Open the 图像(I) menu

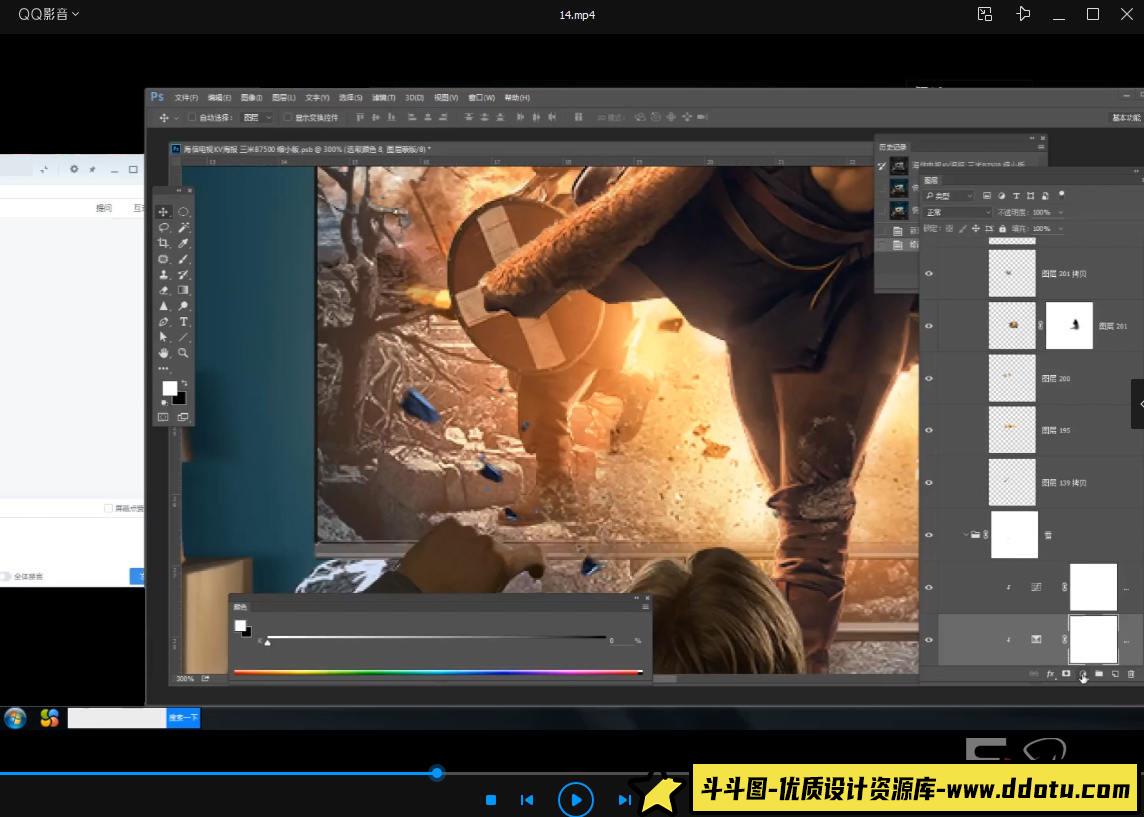[251, 98]
